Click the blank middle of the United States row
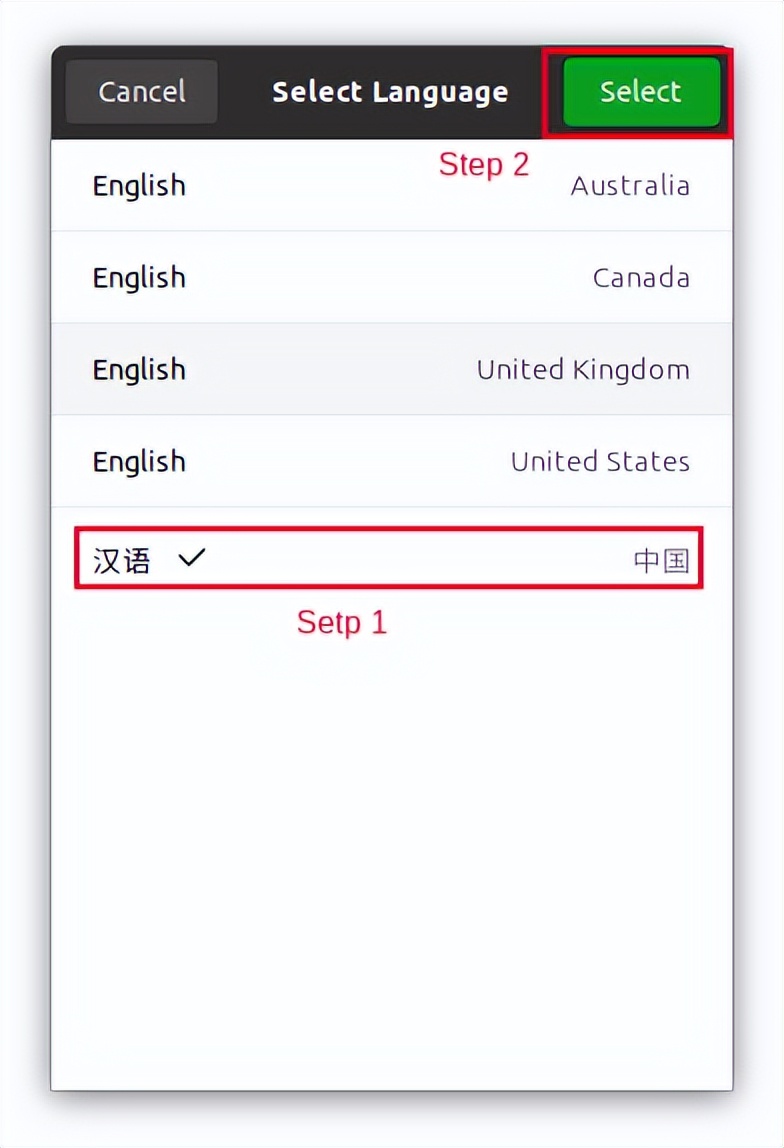The height and width of the screenshot is (1148, 784). (350, 462)
